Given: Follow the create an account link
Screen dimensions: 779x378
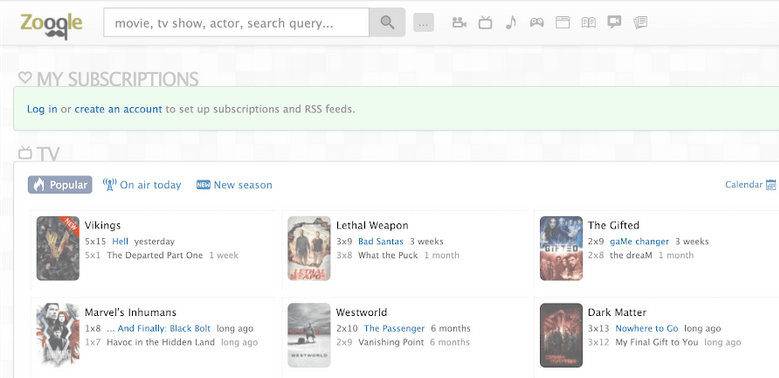Looking at the screenshot, I should pyautogui.click(x=118, y=109).
